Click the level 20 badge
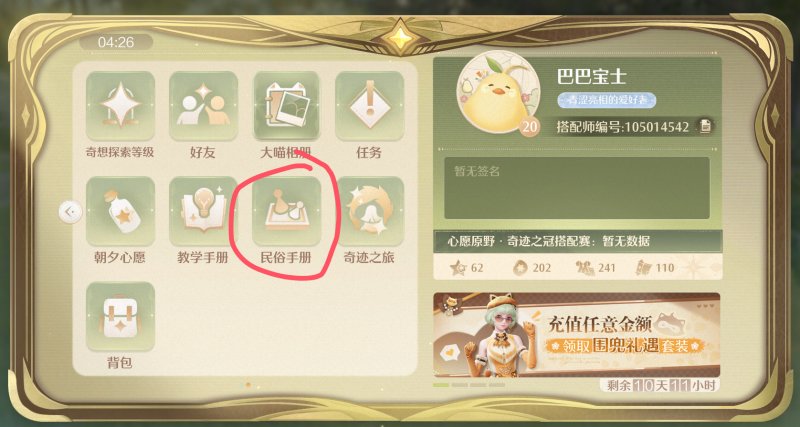Viewport: 800px width, 427px height. point(530,127)
